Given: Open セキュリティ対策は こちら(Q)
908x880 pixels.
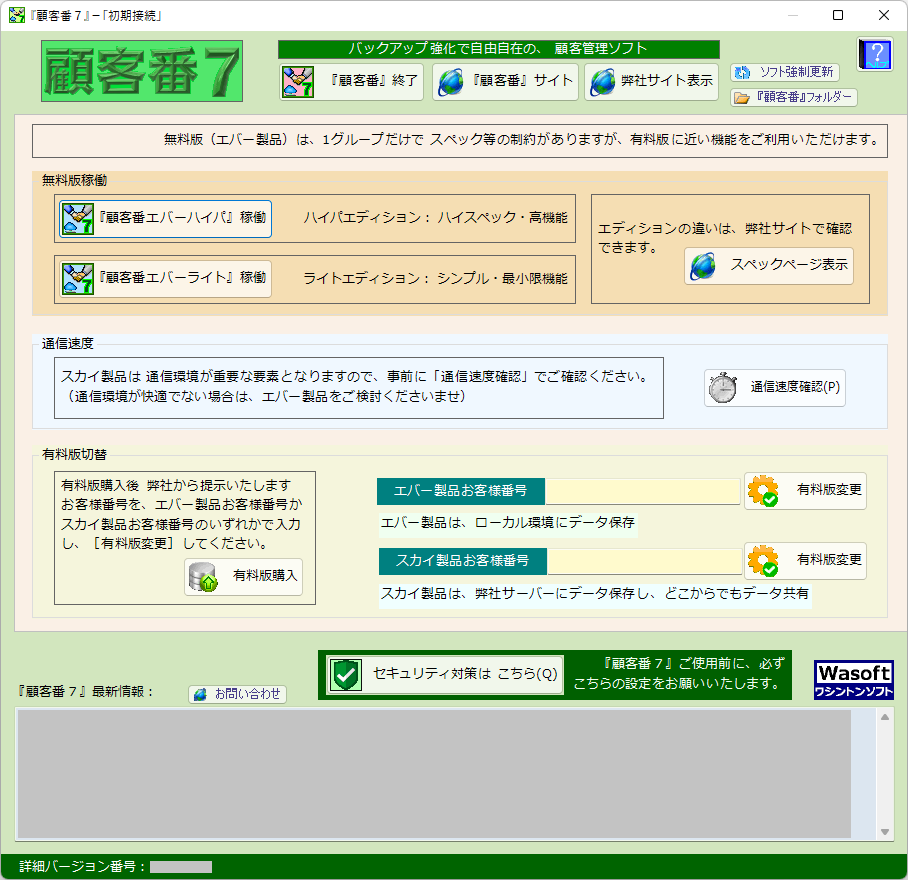Looking at the screenshot, I should click(444, 674).
